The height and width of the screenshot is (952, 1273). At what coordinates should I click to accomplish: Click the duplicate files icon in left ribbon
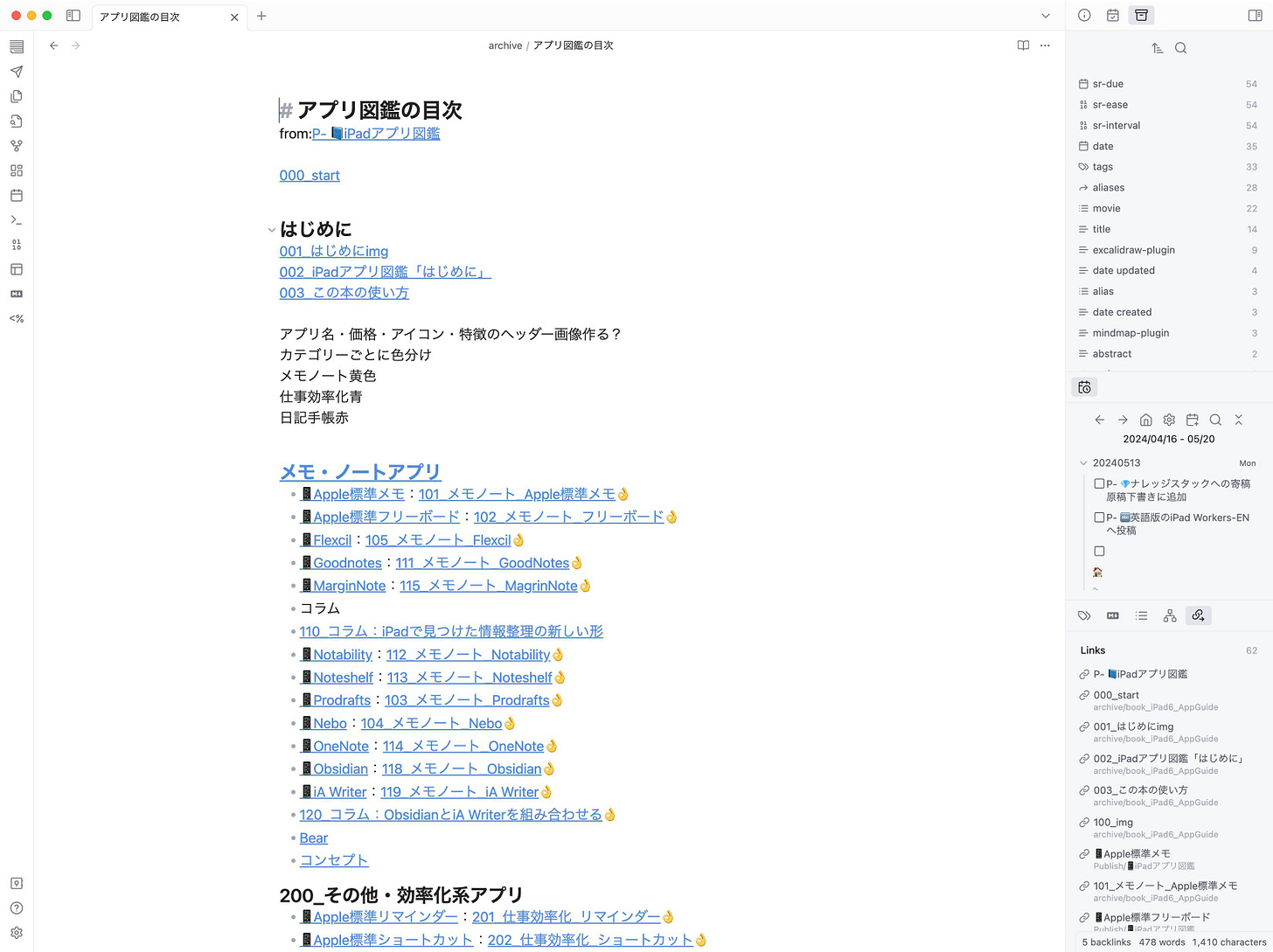(17, 96)
